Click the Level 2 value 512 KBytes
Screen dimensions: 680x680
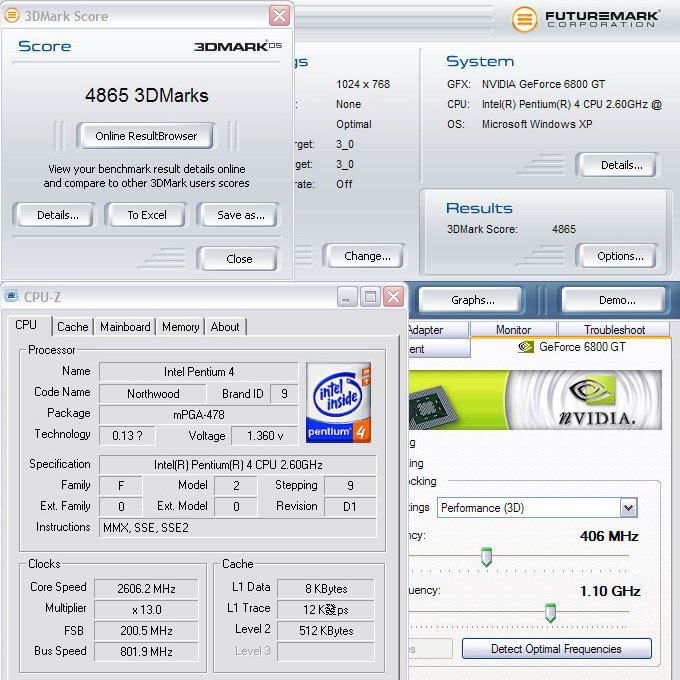pos(326,631)
